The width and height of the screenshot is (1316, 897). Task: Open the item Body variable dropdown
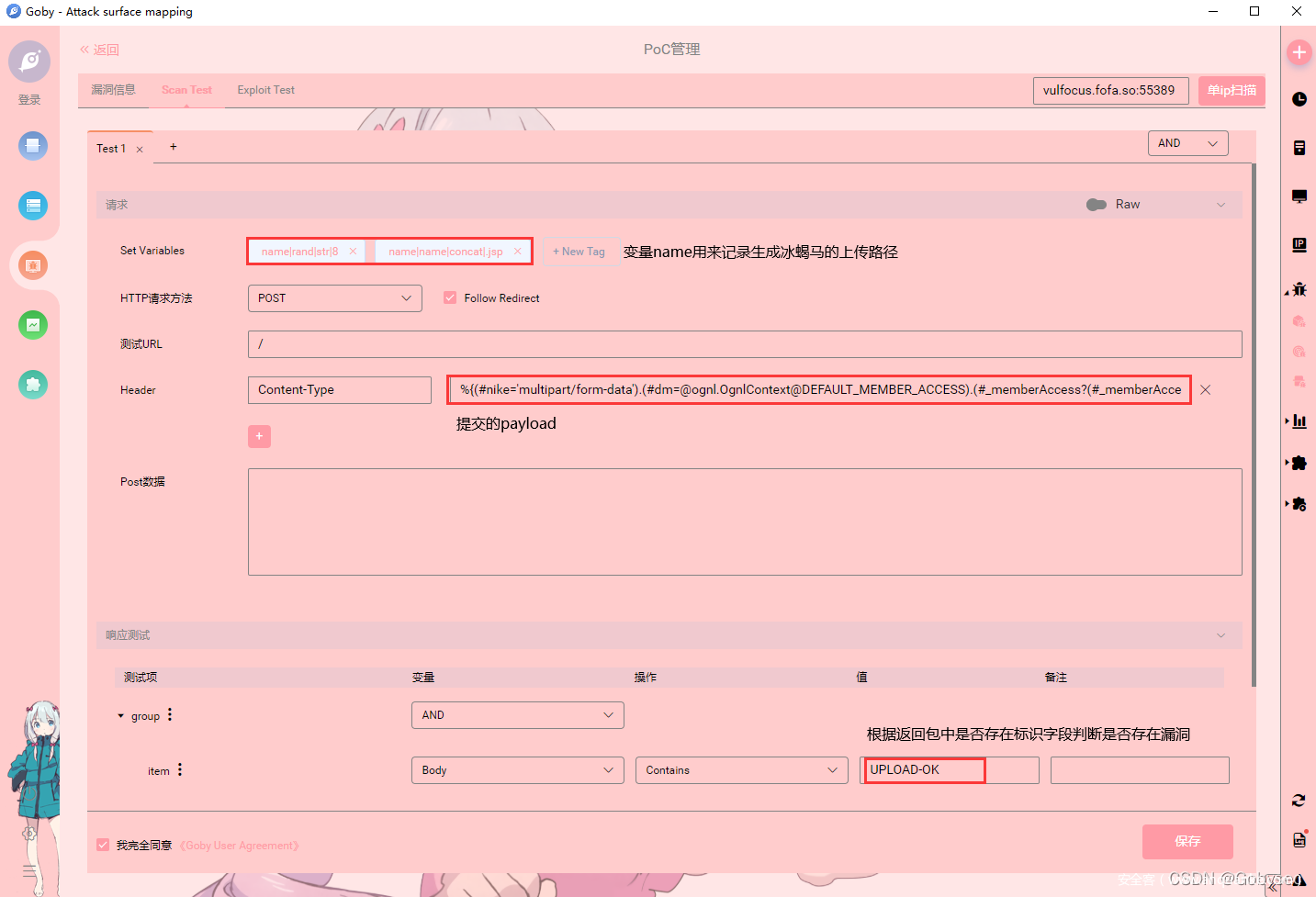518,770
